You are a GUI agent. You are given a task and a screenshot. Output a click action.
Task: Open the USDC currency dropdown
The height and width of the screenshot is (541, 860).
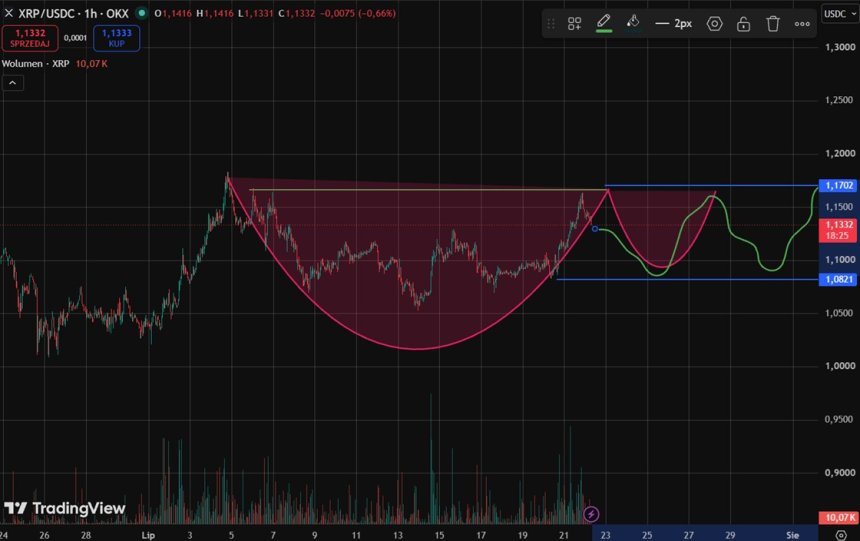(x=839, y=14)
